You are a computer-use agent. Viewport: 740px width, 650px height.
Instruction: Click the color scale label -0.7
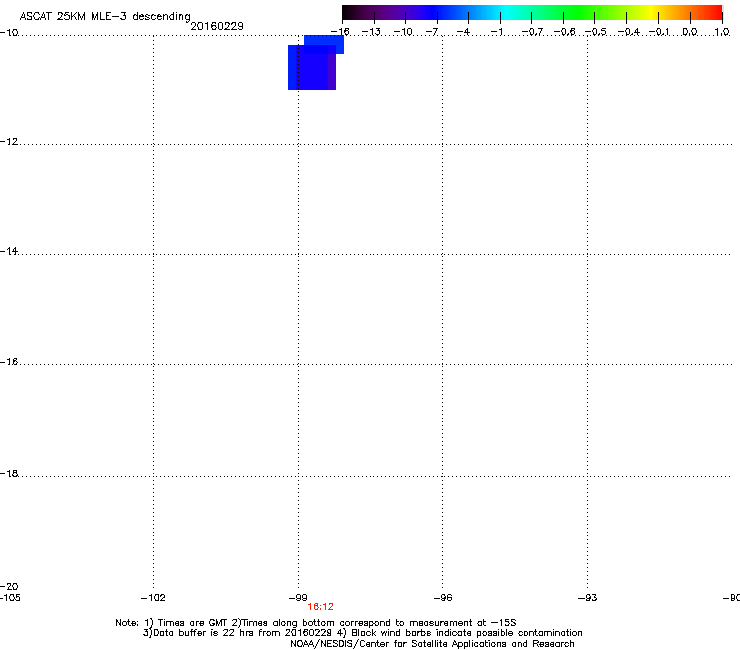pyautogui.click(x=532, y=32)
